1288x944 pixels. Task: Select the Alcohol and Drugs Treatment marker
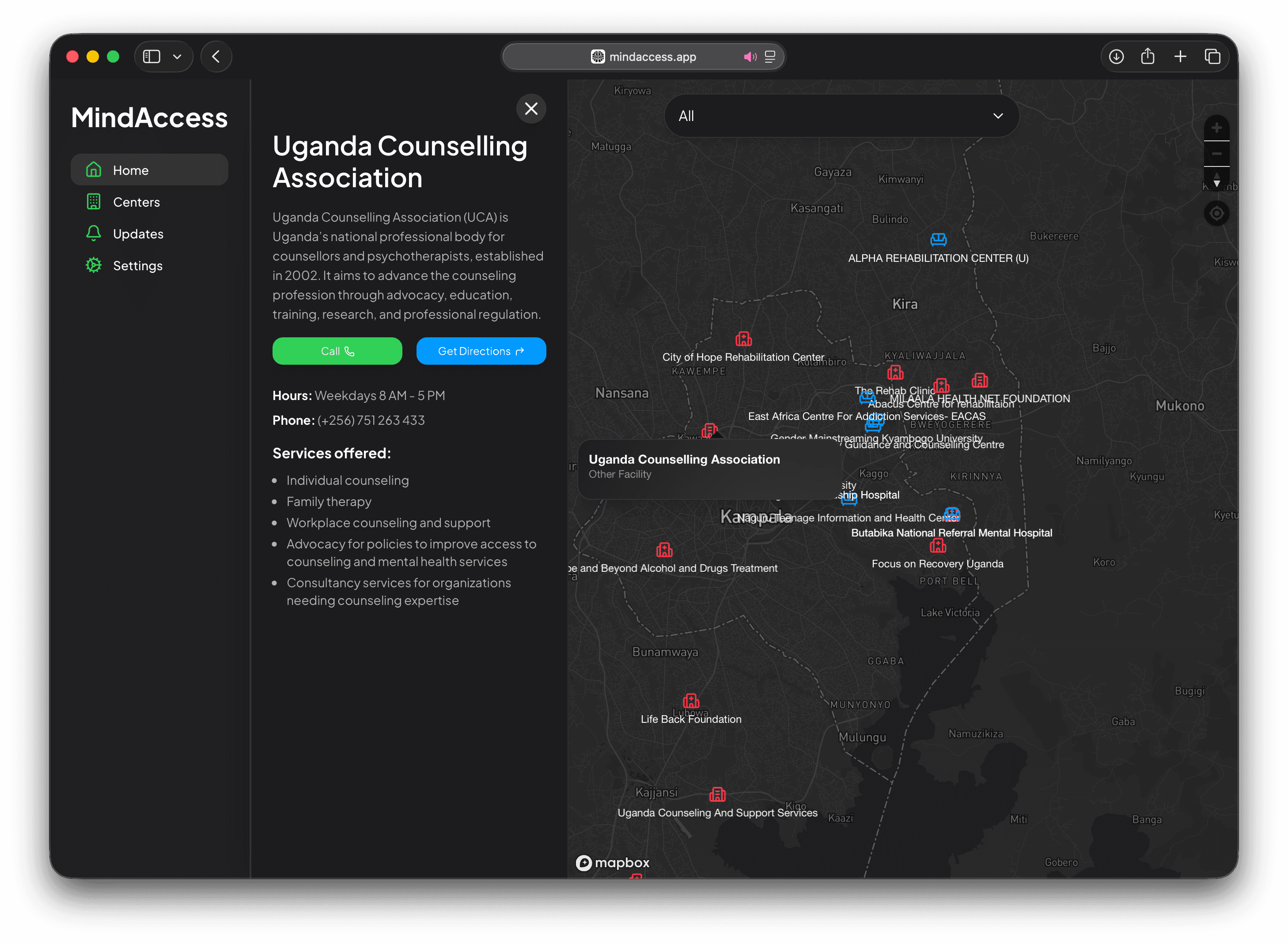tap(664, 550)
